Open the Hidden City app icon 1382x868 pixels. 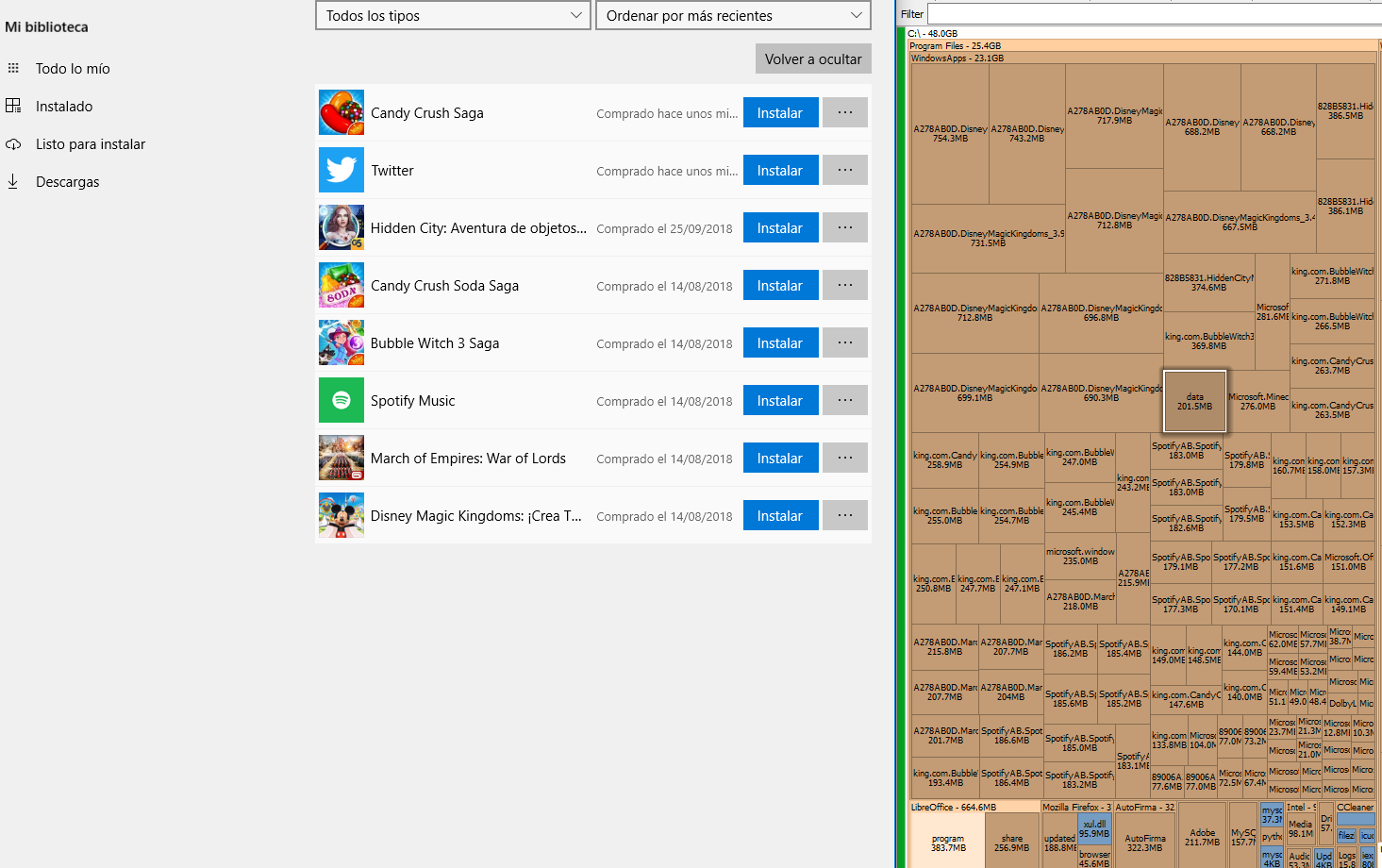341,228
